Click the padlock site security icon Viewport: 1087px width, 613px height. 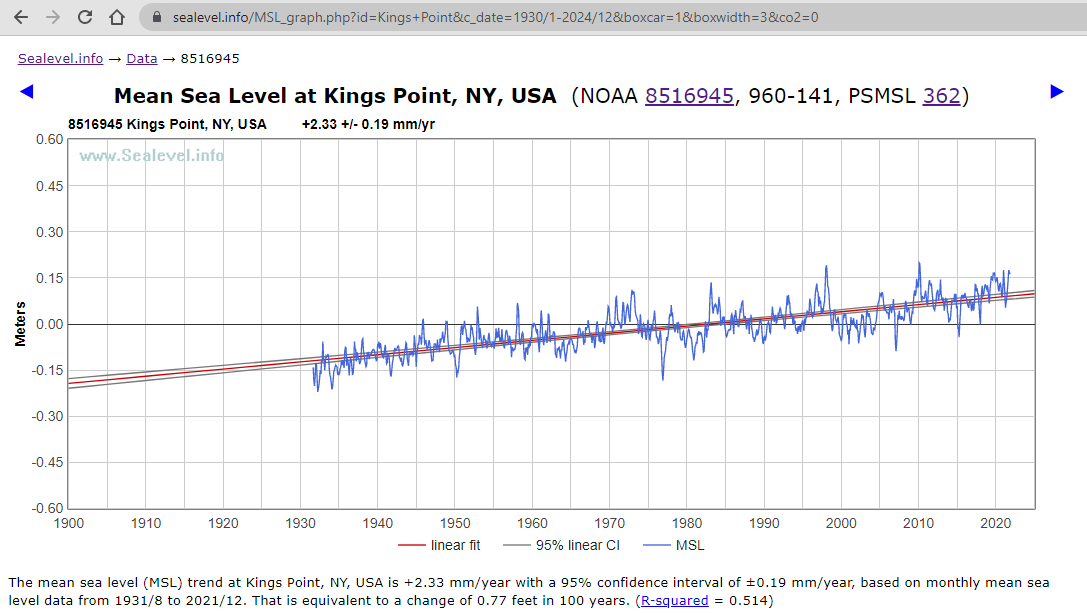pyautogui.click(x=156, y=17)
